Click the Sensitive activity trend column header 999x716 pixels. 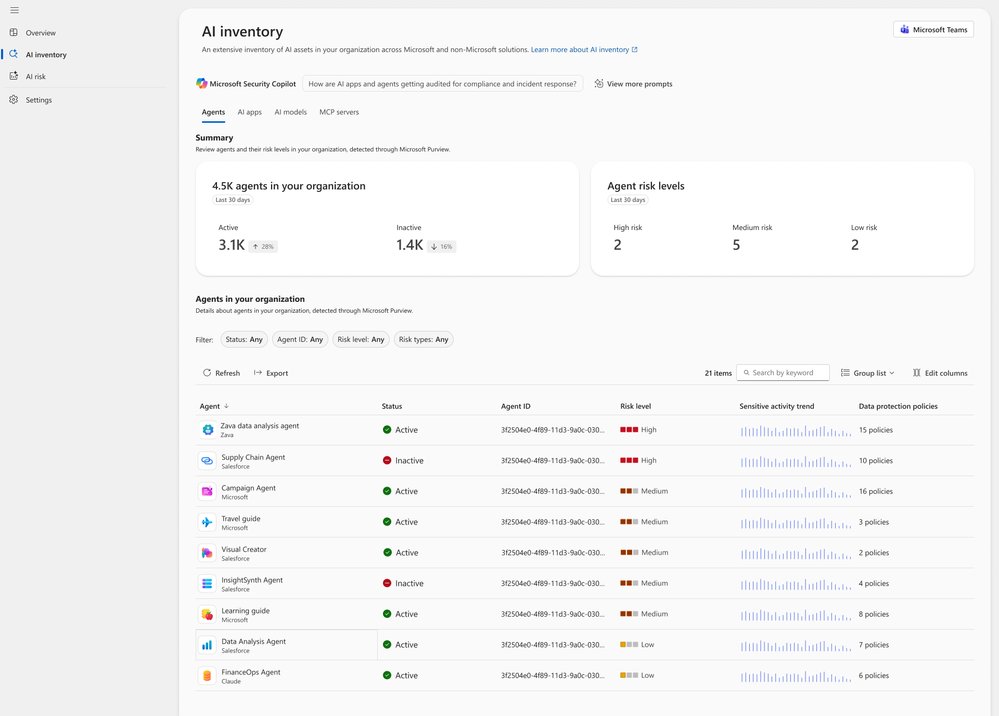(x=777, y=406)
